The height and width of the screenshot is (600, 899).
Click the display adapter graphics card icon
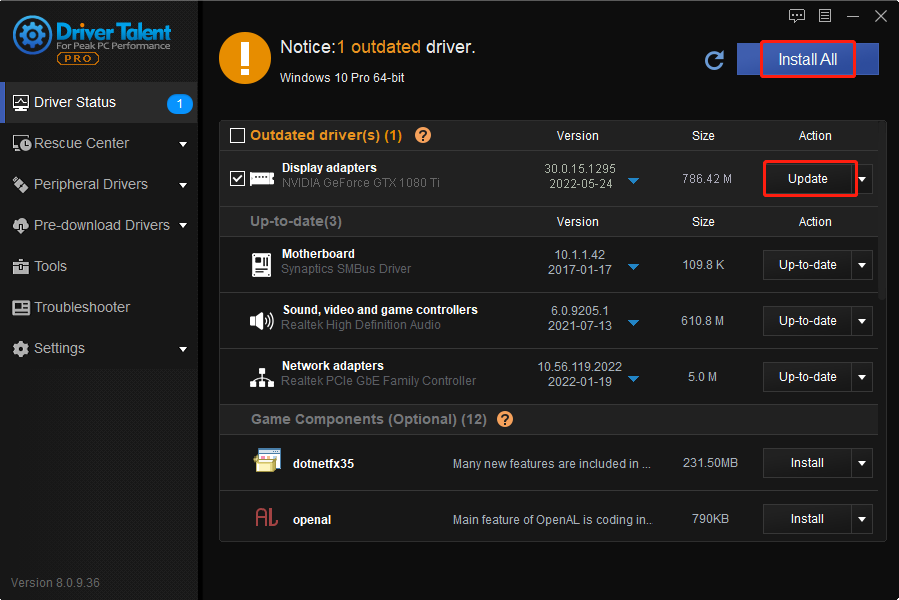point(262,178)
